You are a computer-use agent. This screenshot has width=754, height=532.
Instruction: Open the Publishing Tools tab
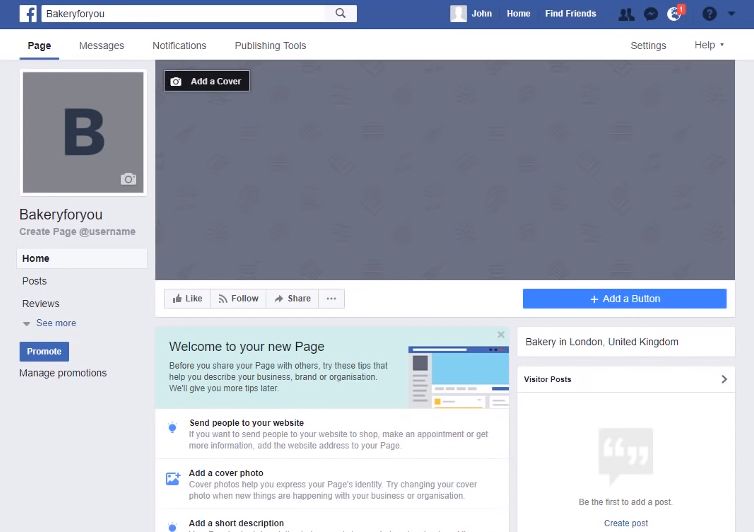270,46
